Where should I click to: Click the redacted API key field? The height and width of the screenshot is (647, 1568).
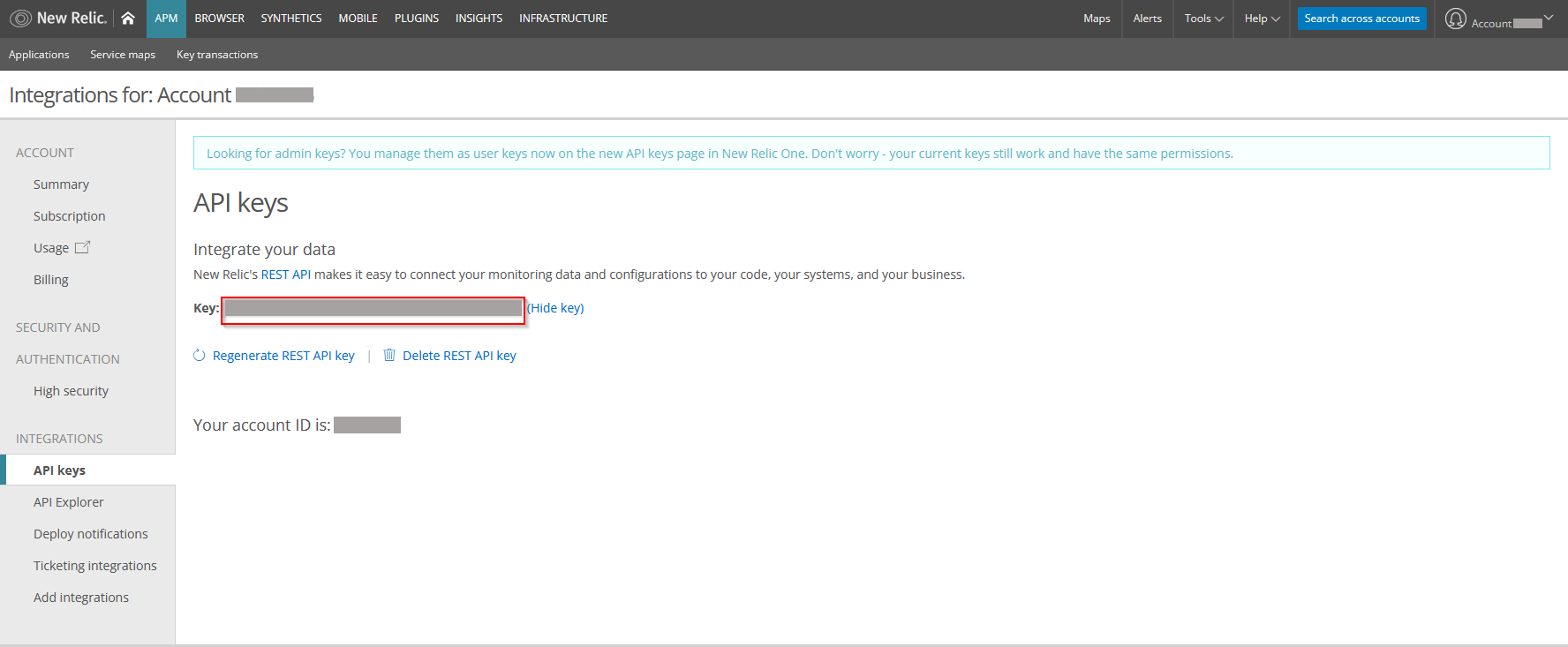[x=373, y=308]
